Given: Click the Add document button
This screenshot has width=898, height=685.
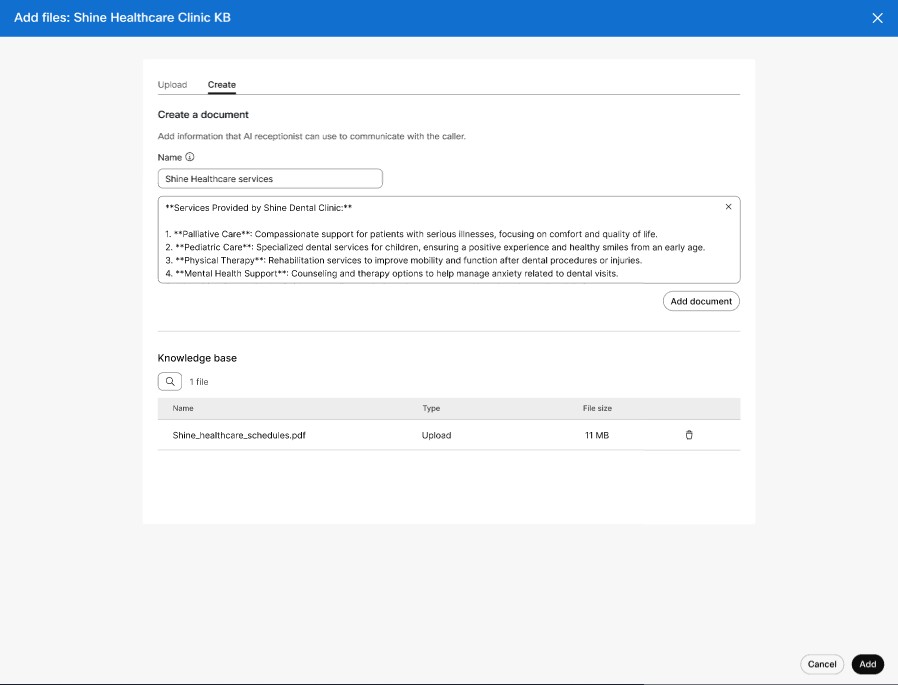Looking at the screenshot, I should (701, 301).
